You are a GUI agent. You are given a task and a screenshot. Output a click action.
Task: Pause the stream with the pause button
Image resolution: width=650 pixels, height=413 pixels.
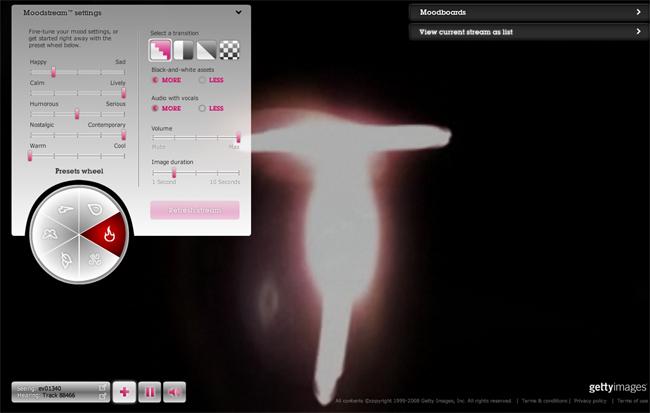pyautogui.click(x=150, y=392)
